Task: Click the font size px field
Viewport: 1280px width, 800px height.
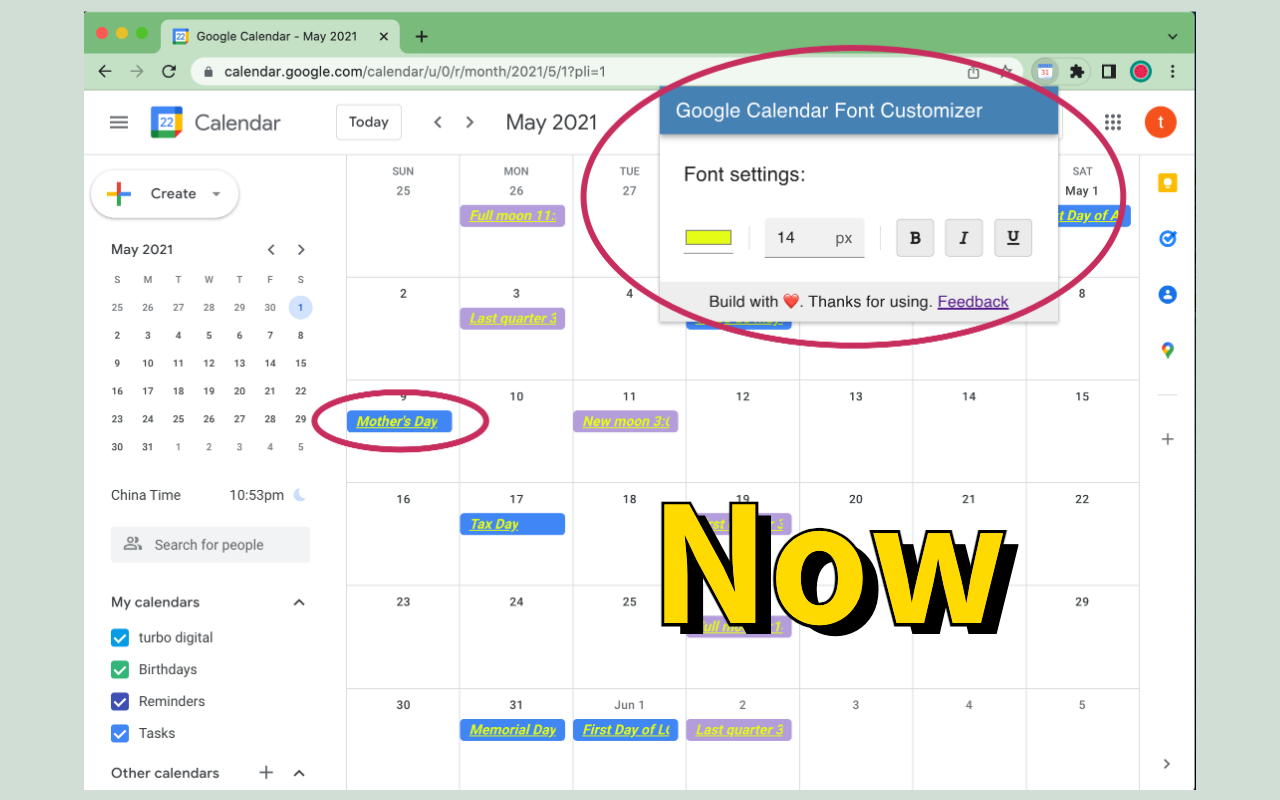Action: 814,238
